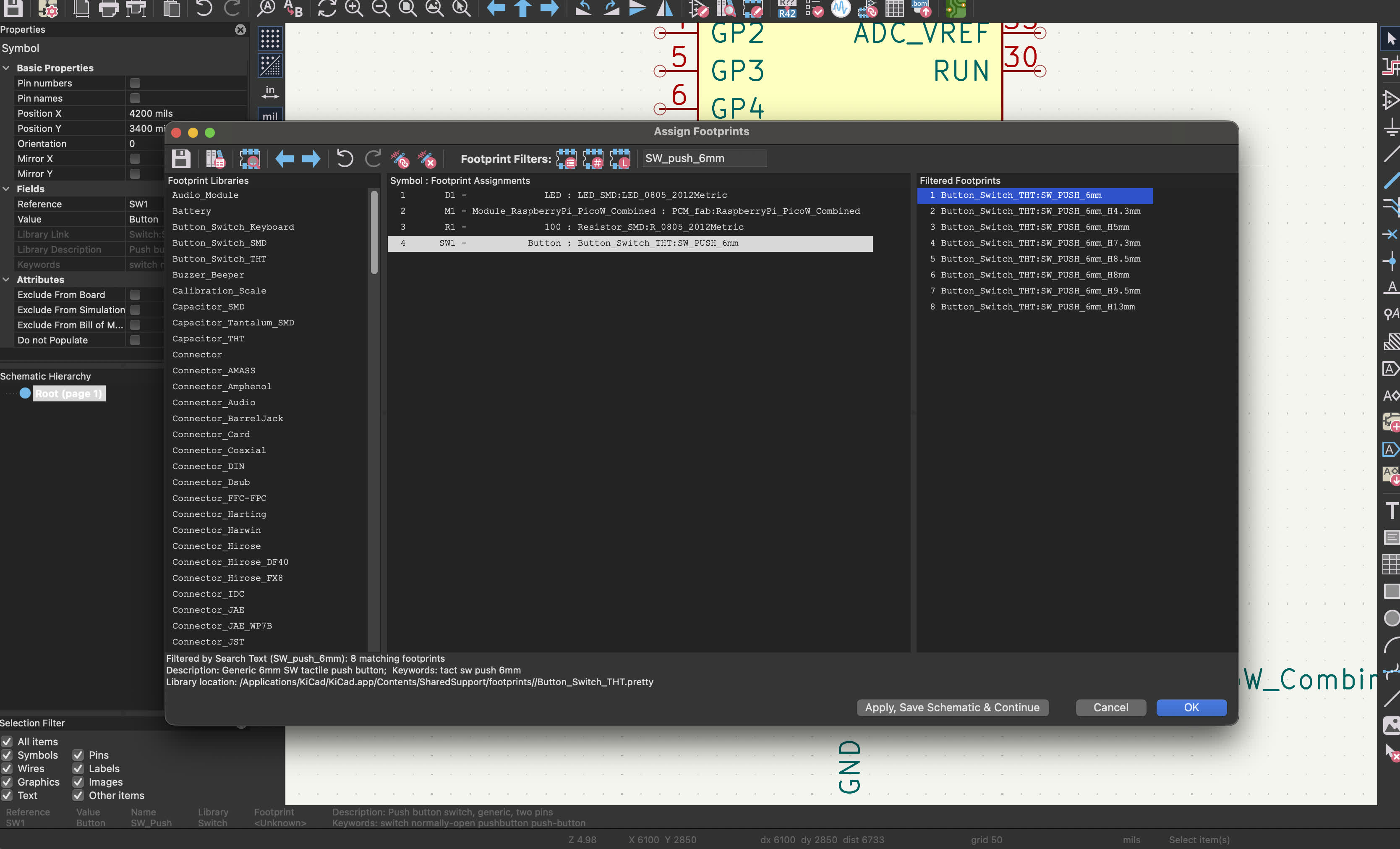1400x849 pixels.
Task: Toggle footprint filtering by library
Action: 621,159
